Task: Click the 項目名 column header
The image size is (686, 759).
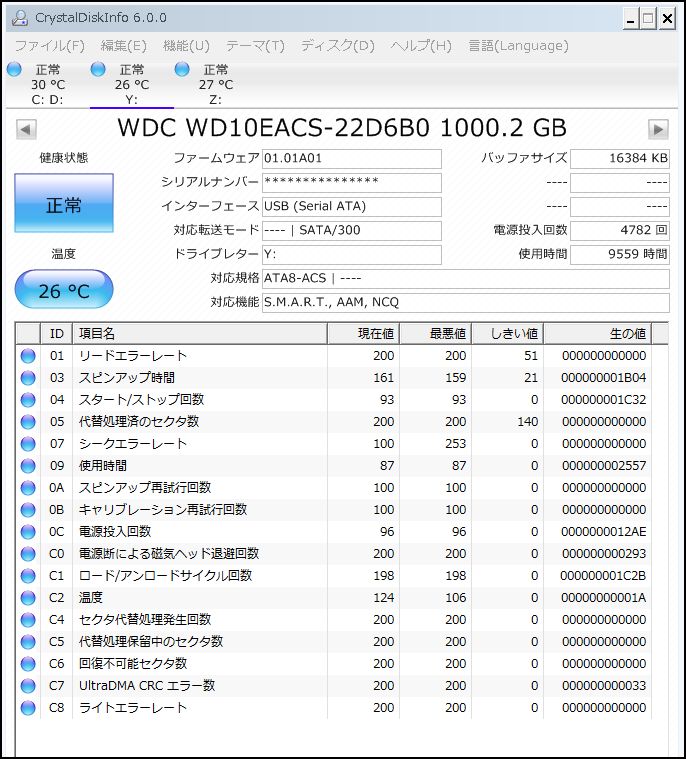Action: 200,334
